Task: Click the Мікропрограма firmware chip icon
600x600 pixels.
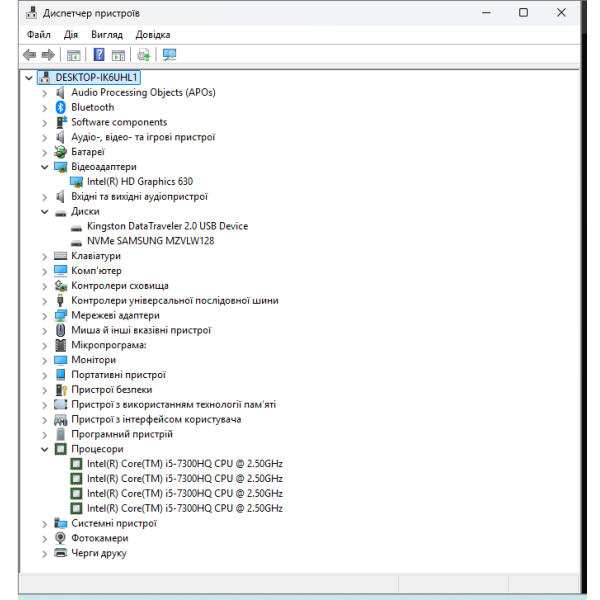Action: click(x=60, y=345)
